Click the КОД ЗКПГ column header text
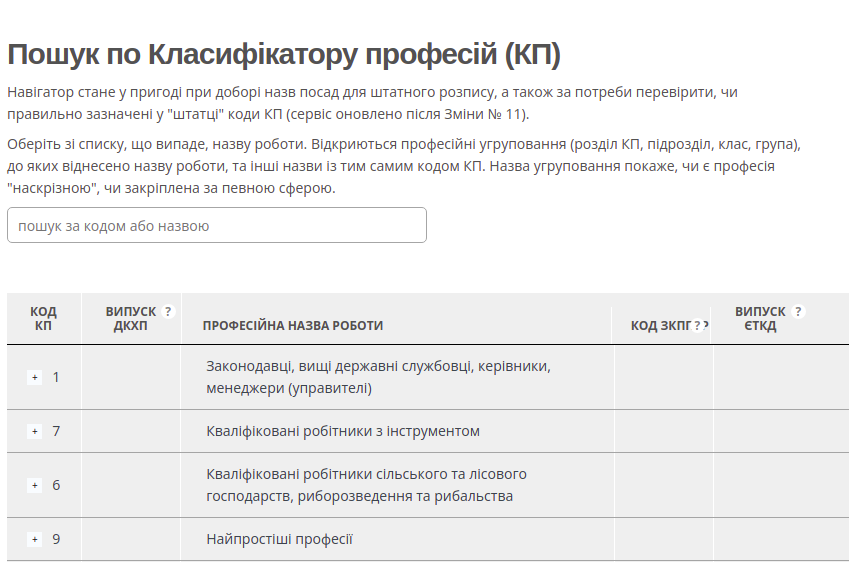This screenshot has width=855, height=562. (660, 326)
